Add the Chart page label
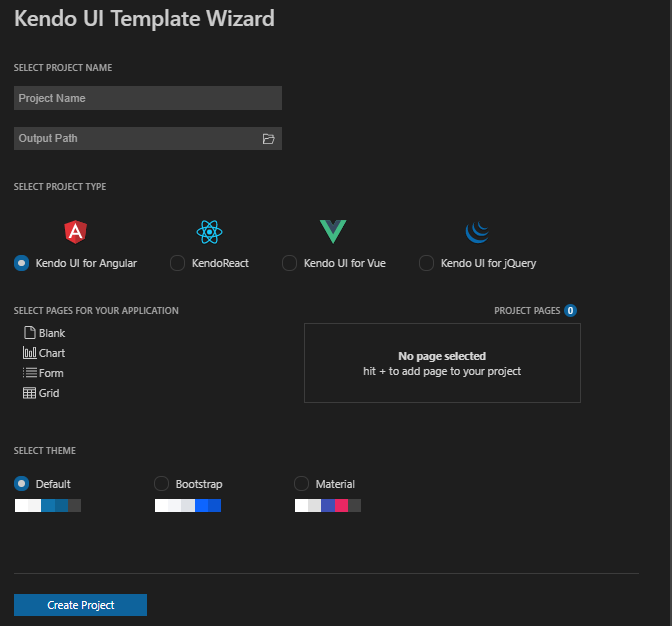The image size is (672, 626). (52, 353)
